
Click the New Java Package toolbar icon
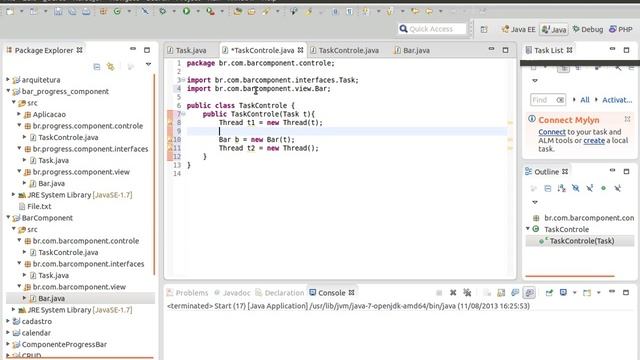tap(103, 12)
